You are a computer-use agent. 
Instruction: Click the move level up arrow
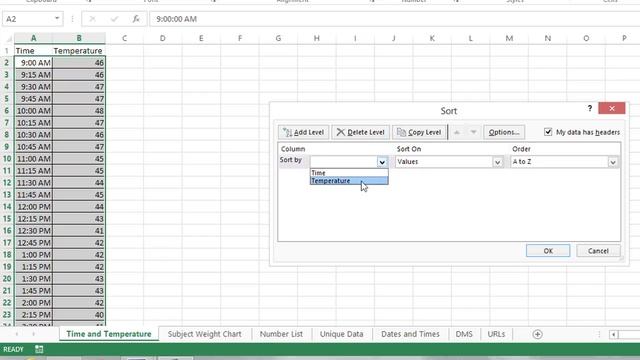pyautogui.click(x=457, y=132)
